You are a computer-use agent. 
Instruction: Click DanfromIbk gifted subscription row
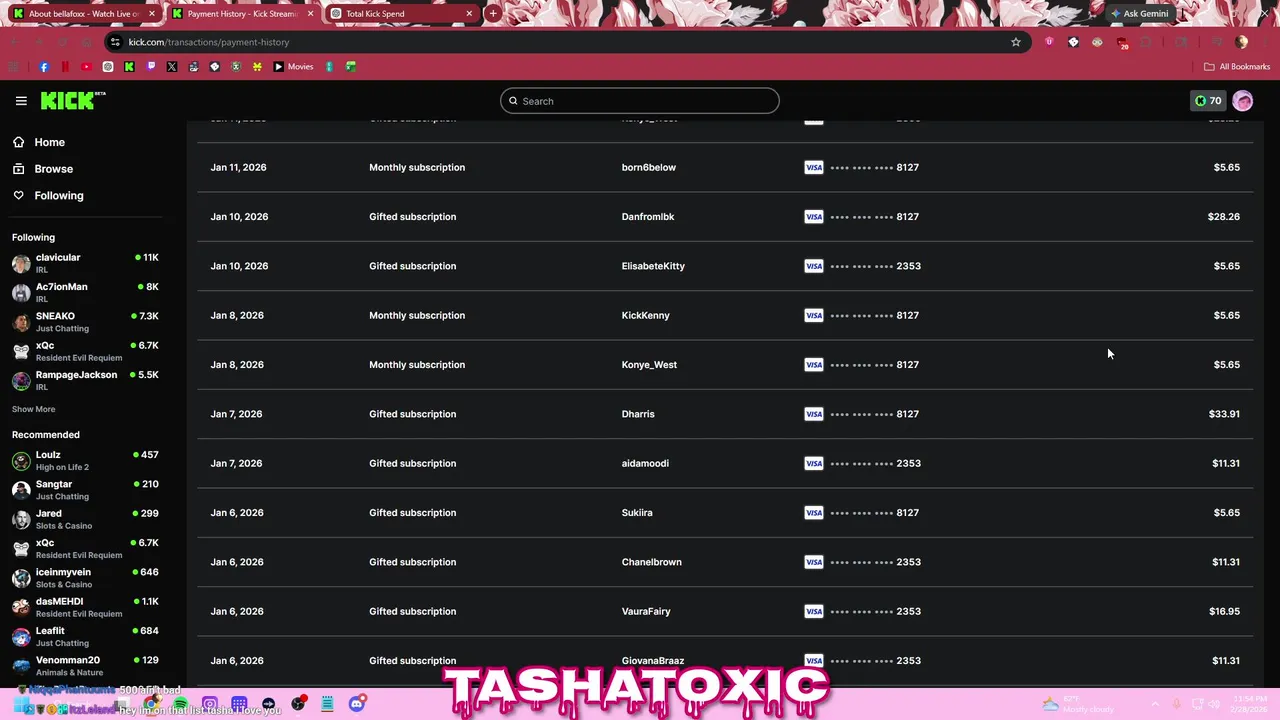[725, 217]
